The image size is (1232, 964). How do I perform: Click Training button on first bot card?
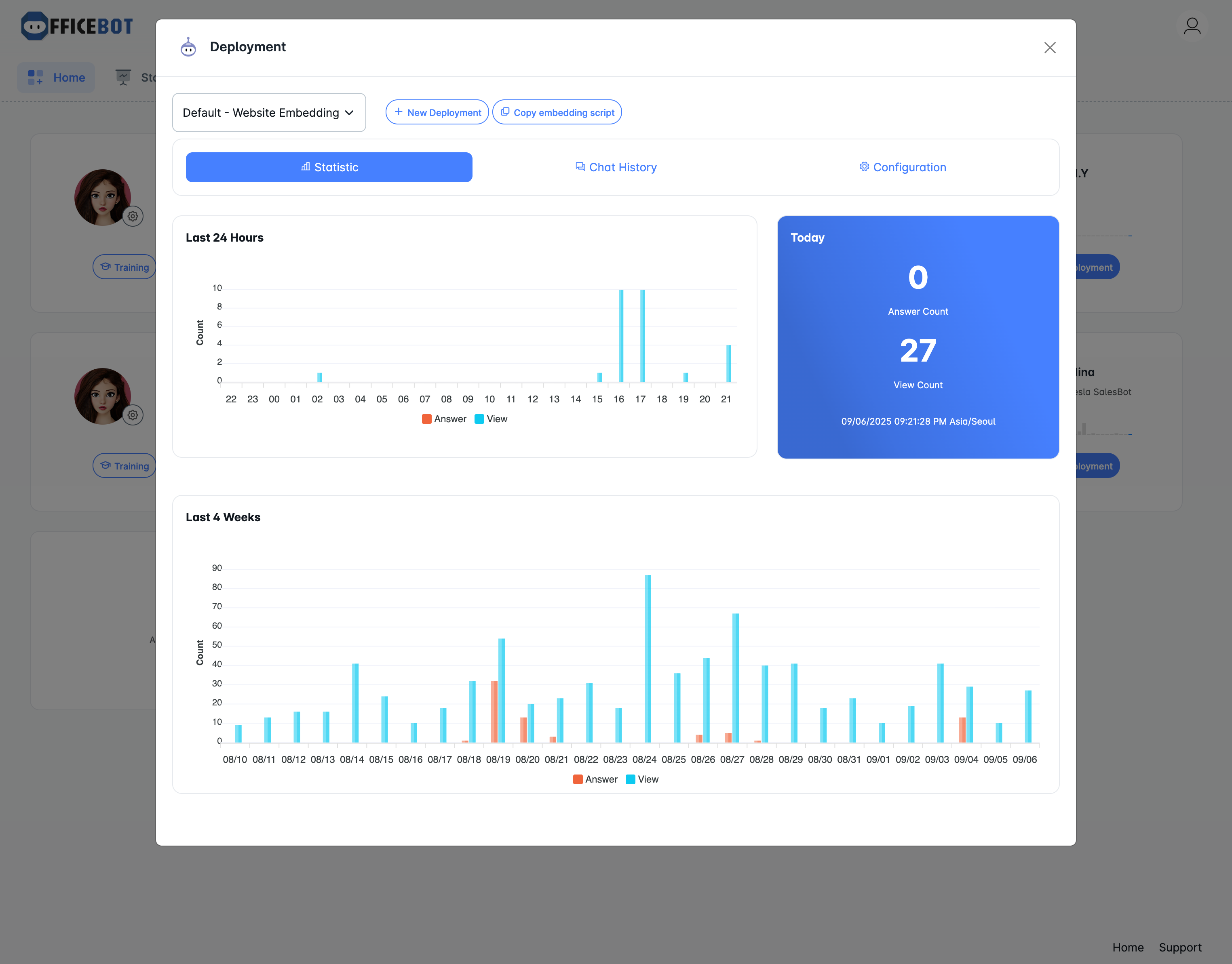tap(124, 267)
